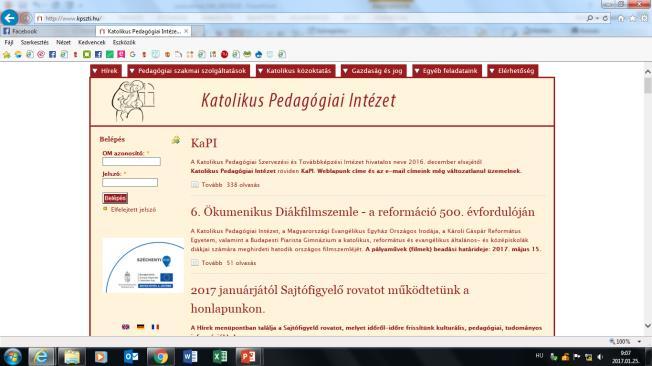Screen dimensions: 652x366
Task: Open the Fájl menu
Action: tap(9, 42)
